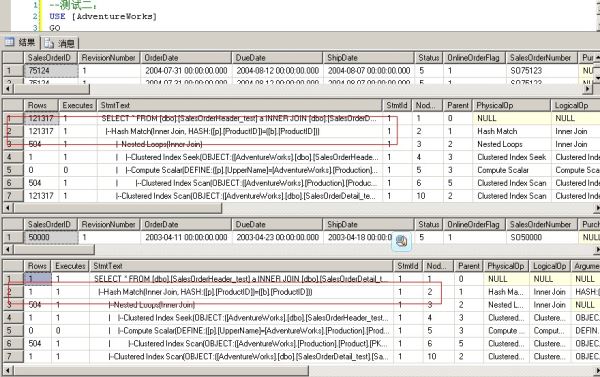
Task: Click the left arrow of first grid scrollbar
Action: [x=7, y=89]
